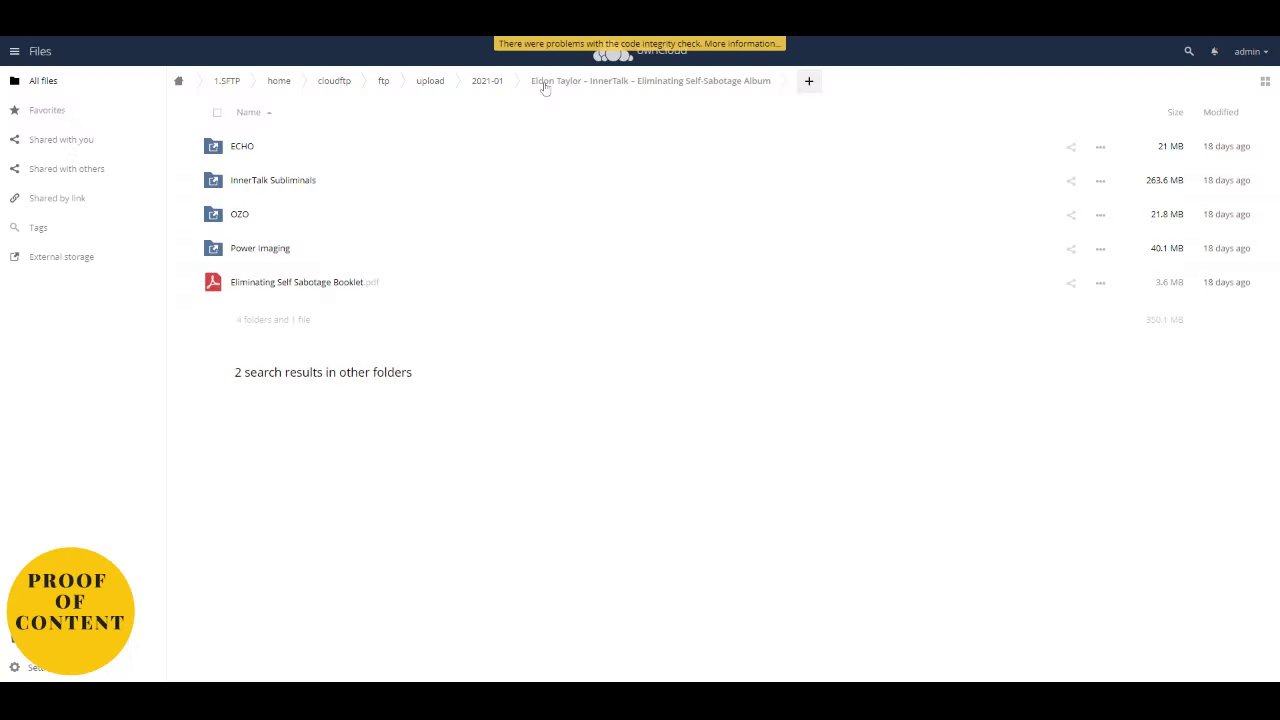Click the 40.1 MB size value

point(1167,248)
